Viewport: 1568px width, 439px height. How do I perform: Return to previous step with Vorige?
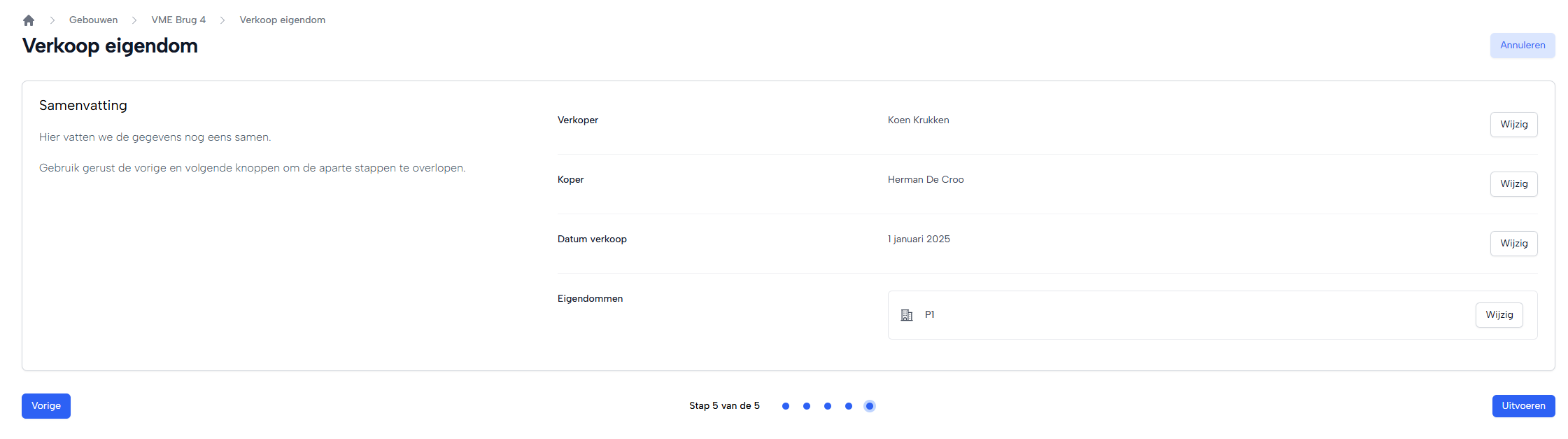pos(46,406)
